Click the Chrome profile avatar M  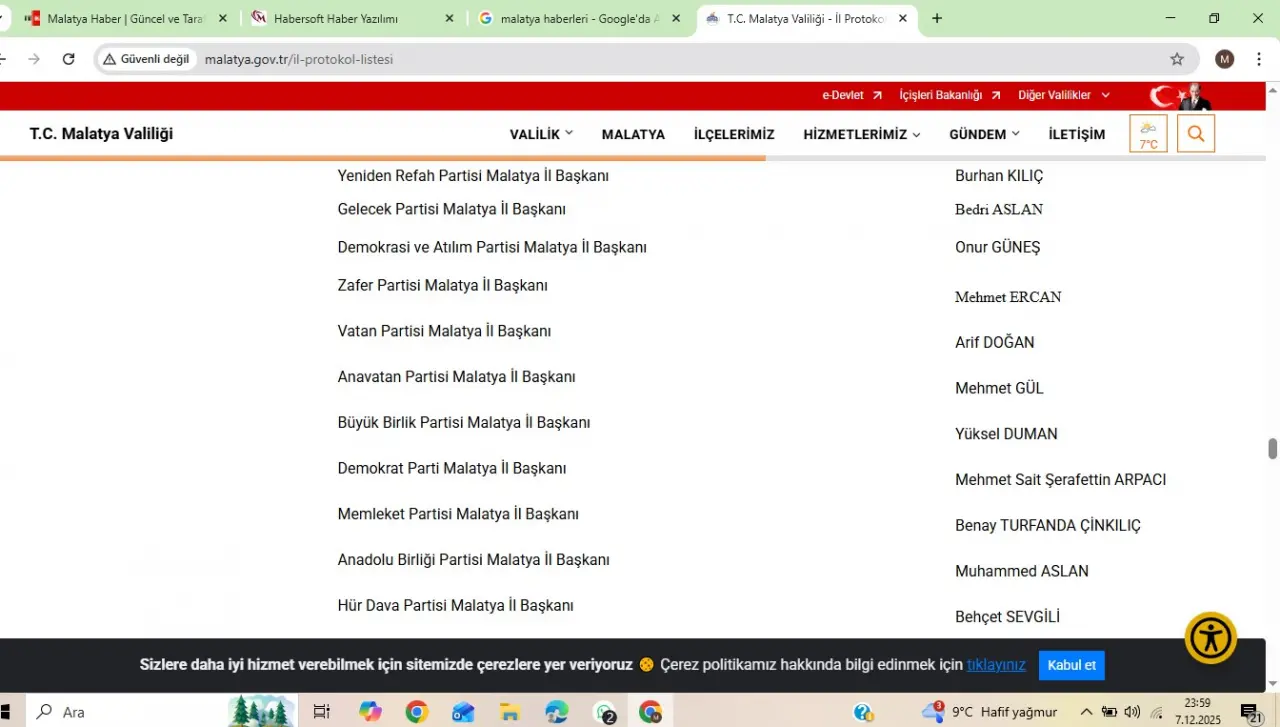tap(1224, 59)
